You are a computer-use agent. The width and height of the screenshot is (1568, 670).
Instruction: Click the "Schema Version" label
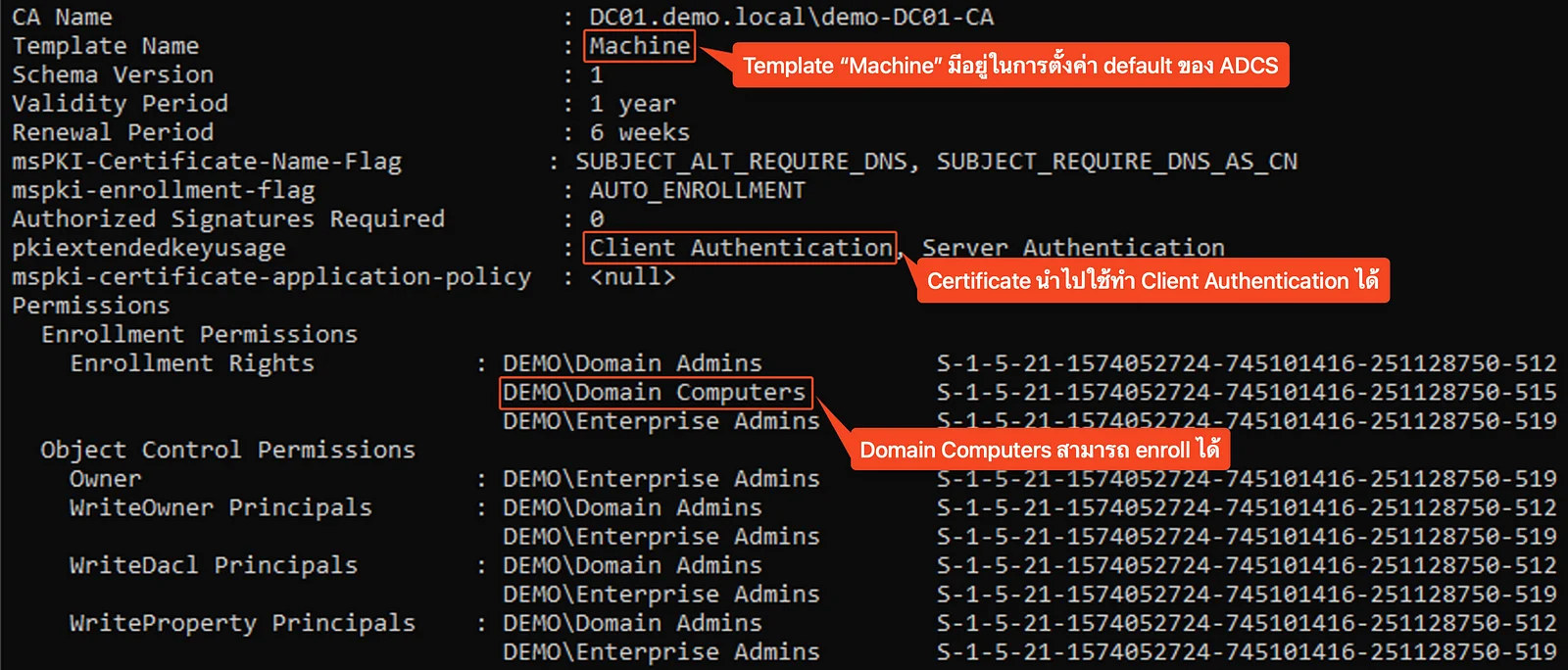click(113, 75)
